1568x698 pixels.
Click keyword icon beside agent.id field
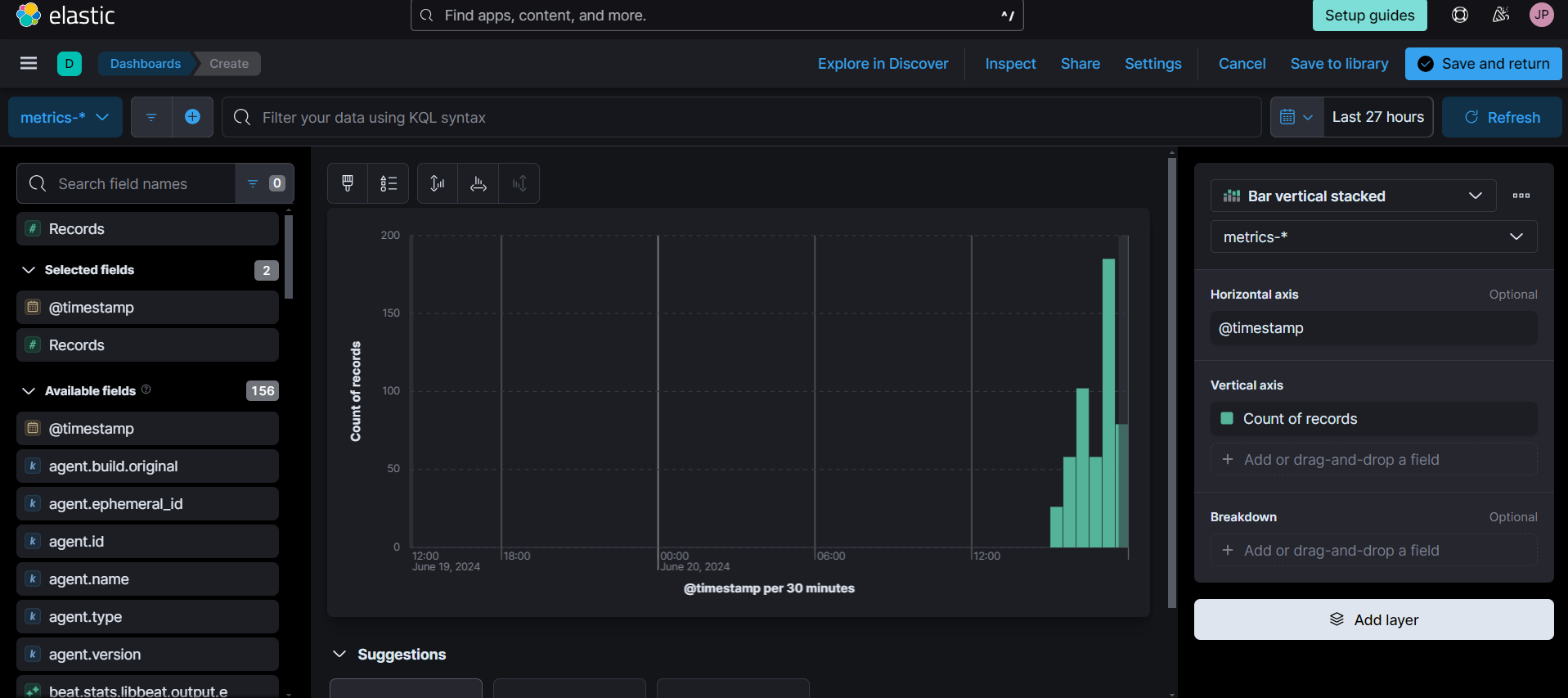pyautogui.click(x=33, y=542)
